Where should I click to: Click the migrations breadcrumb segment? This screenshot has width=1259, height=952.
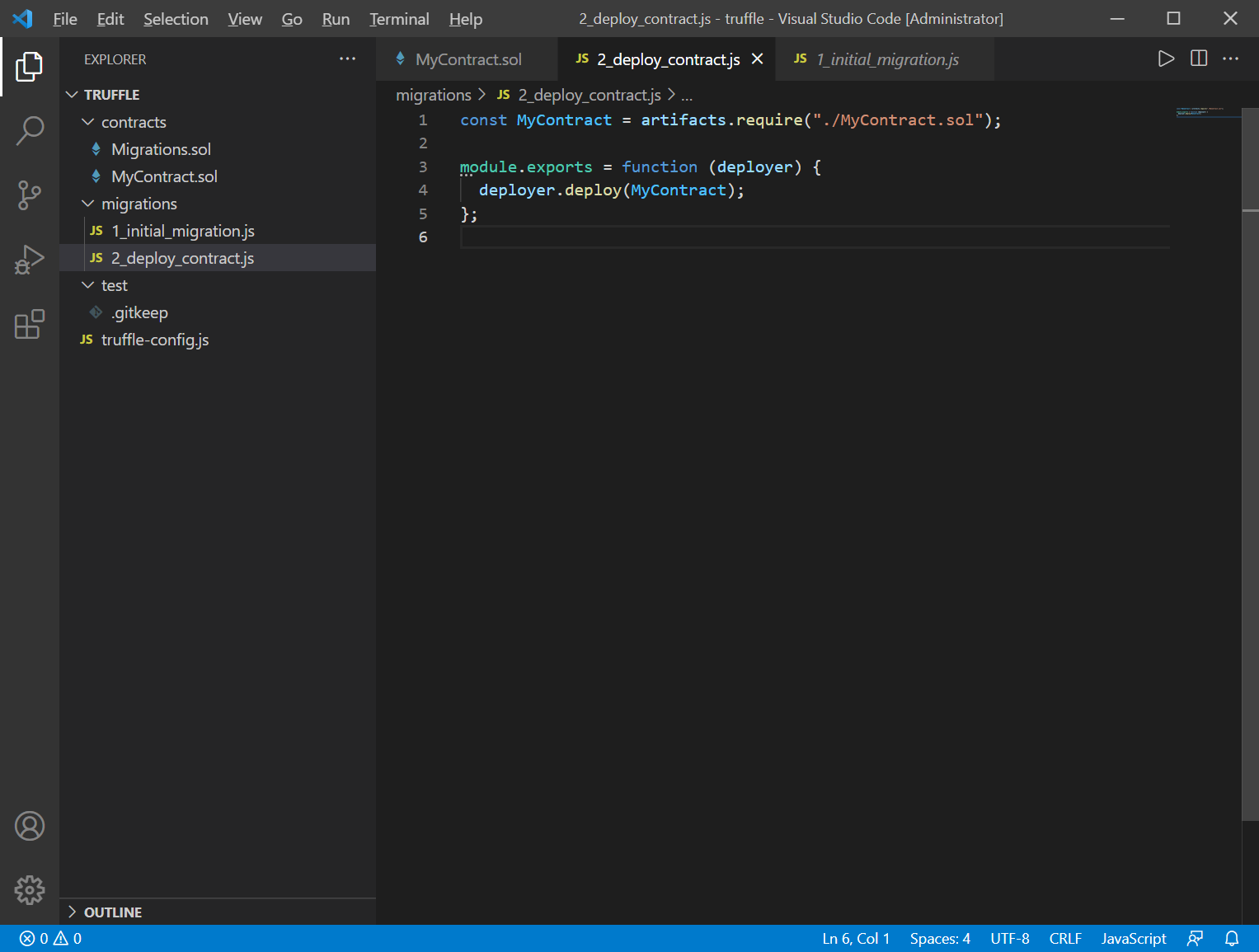[x=434, y=96]
